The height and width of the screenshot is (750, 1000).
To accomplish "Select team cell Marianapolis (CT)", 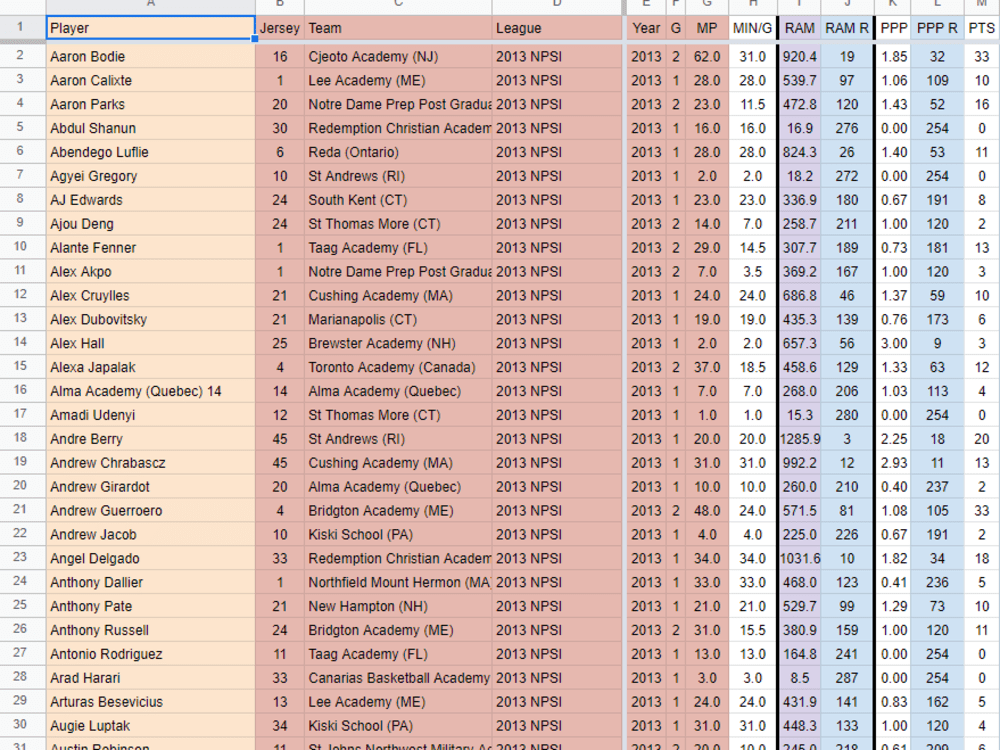I will [x=398, y=320].
